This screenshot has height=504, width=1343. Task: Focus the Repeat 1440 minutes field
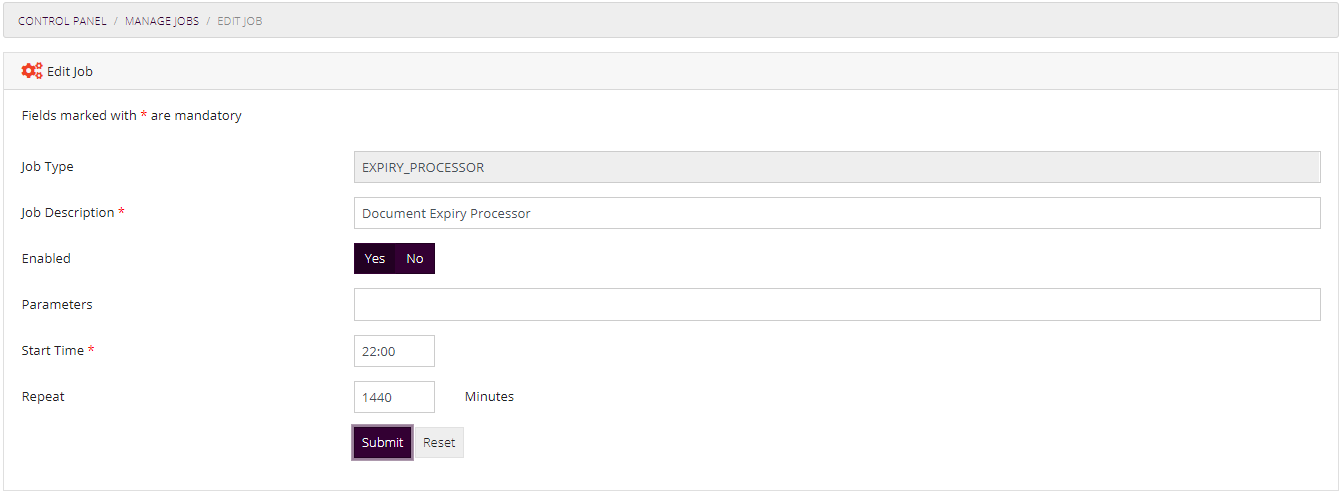pyautogui.click(x=394, y=397)
